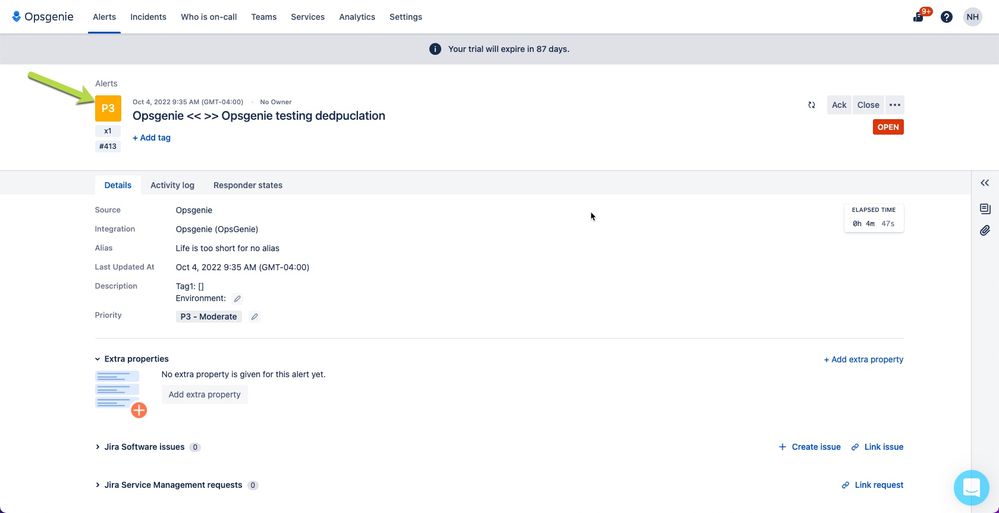
Task: Edit the description using pencil icon
Action: [x=237, y=298]
